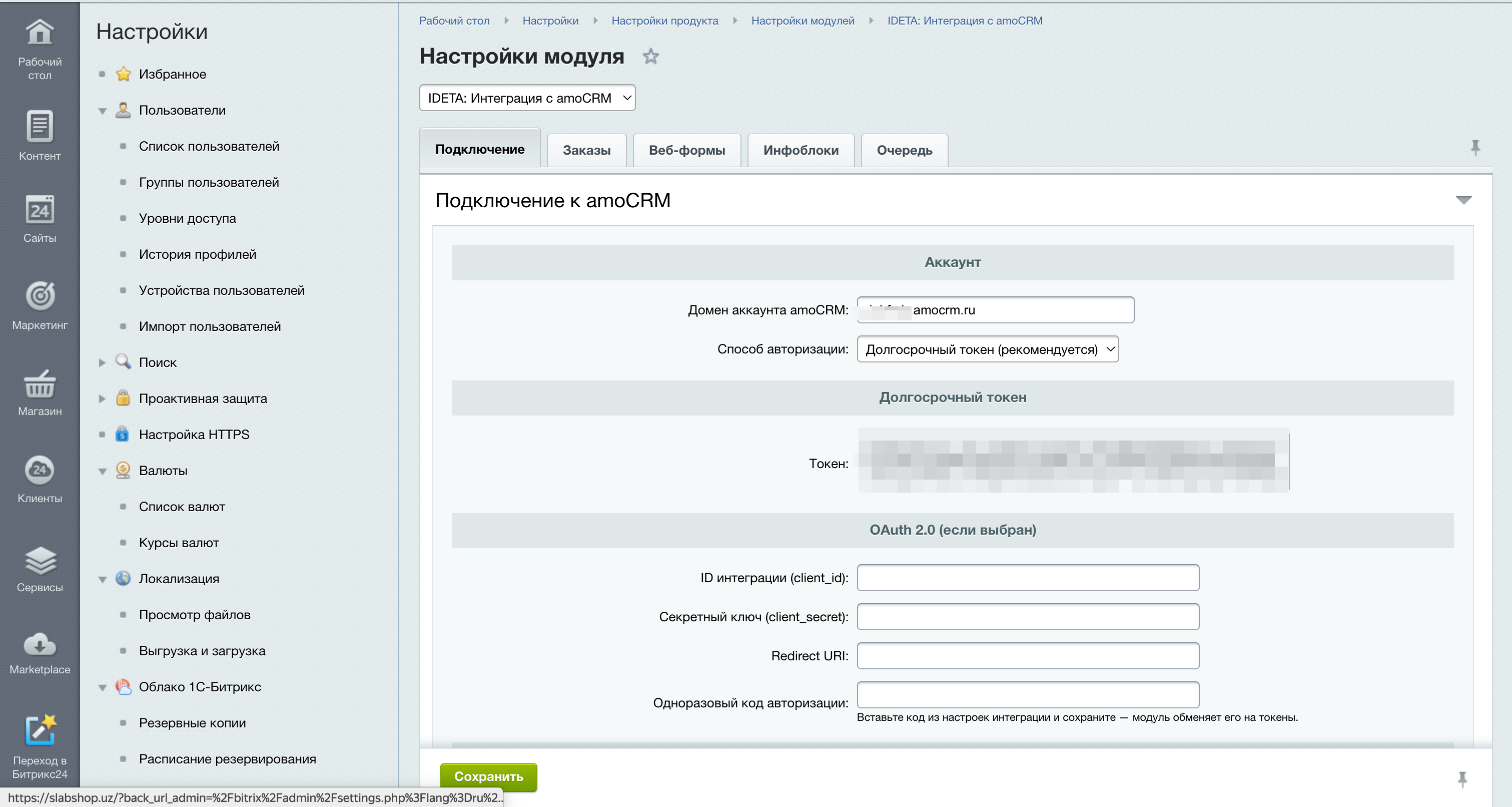Collapse the Облако 1С-Битрикс tree section
The height and width of the screenshot is (807, 1512).
tap(102, 687)
